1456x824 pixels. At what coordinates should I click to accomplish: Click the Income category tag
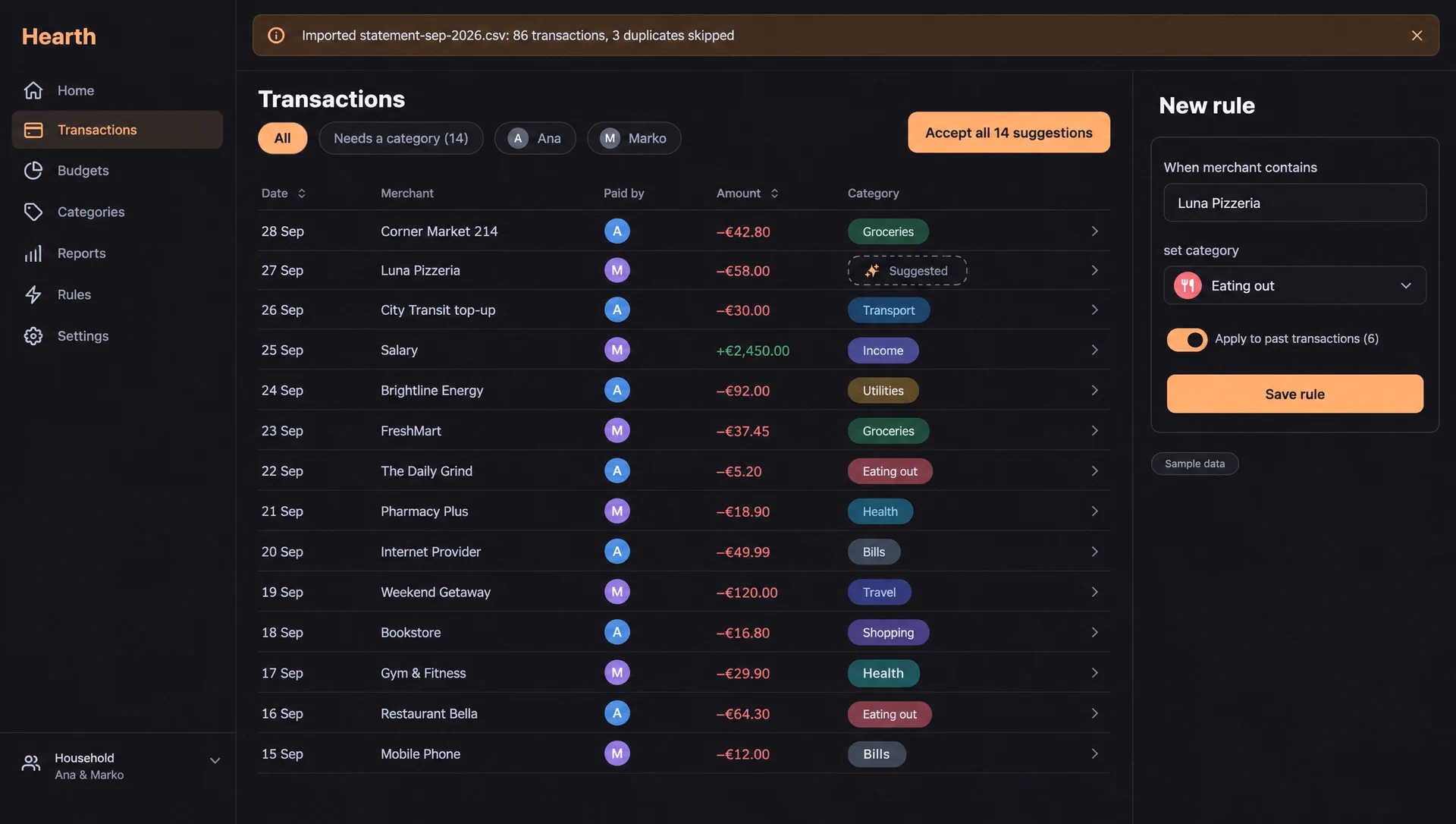(883, 351)
